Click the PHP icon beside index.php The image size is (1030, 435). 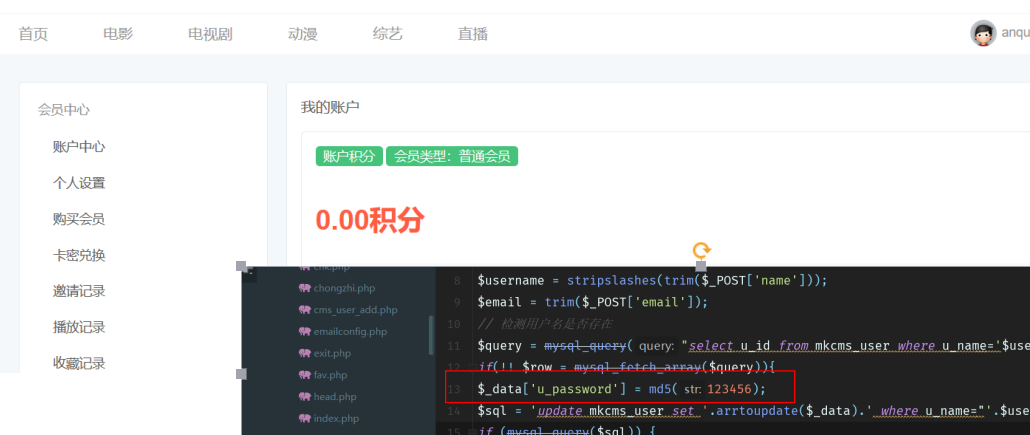click(x=304, y=418)
